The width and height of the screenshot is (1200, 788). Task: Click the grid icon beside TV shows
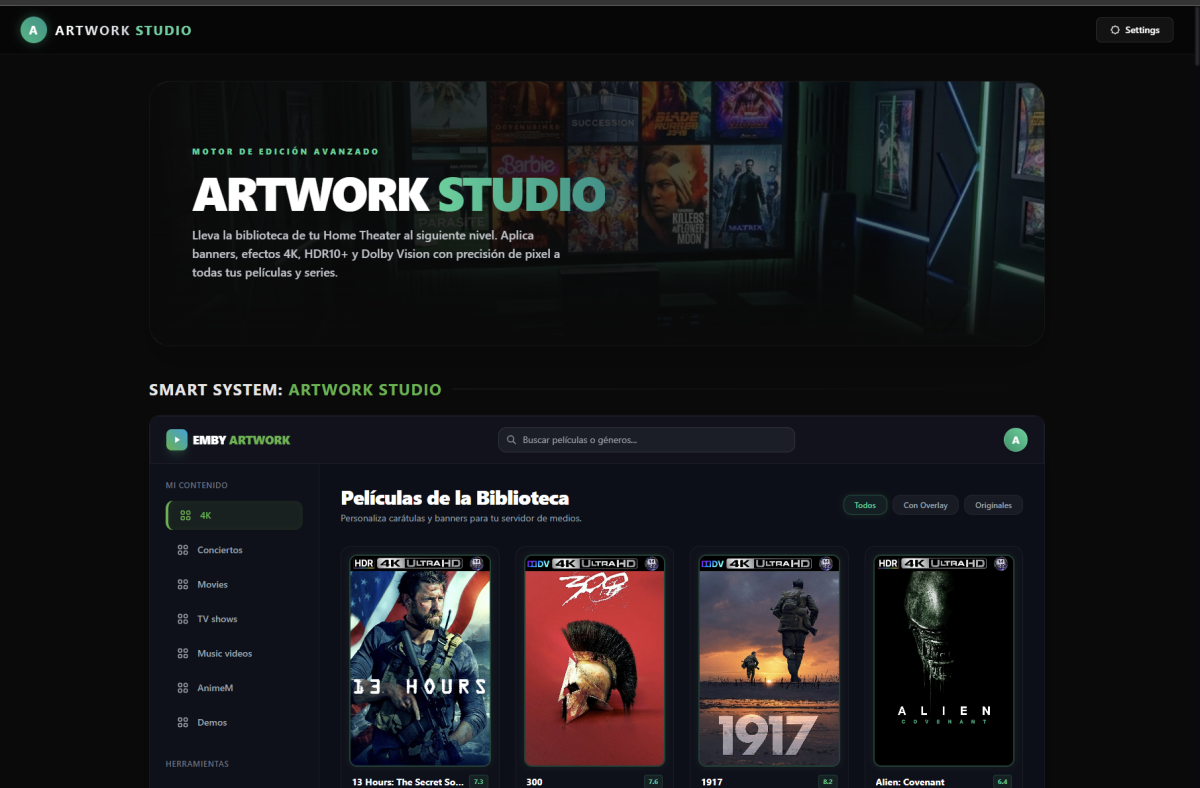pyautogui.click(x=182, y=619)
